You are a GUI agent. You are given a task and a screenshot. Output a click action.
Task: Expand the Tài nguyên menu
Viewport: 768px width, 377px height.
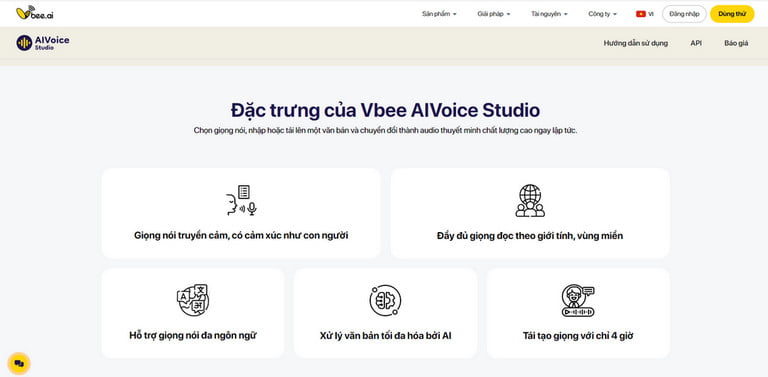549,14
